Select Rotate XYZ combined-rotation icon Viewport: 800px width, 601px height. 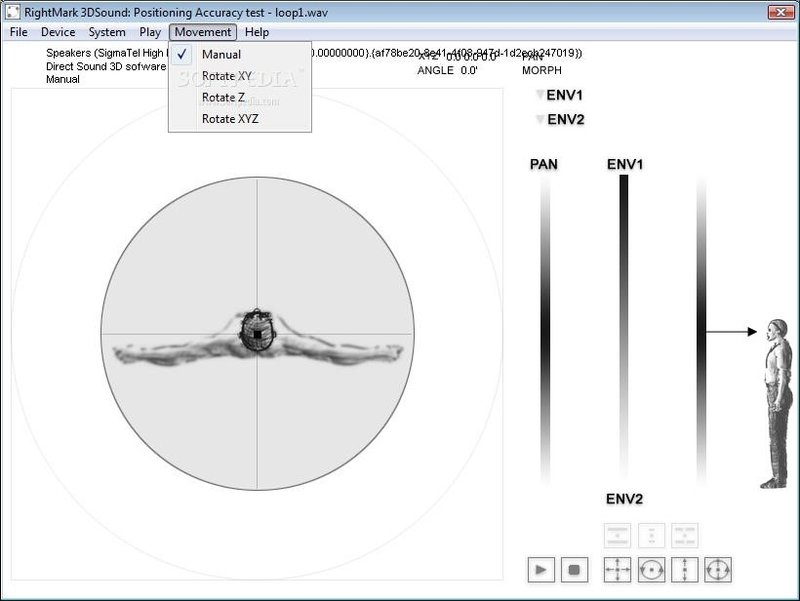pyautogui.click(x=718, y=569)
